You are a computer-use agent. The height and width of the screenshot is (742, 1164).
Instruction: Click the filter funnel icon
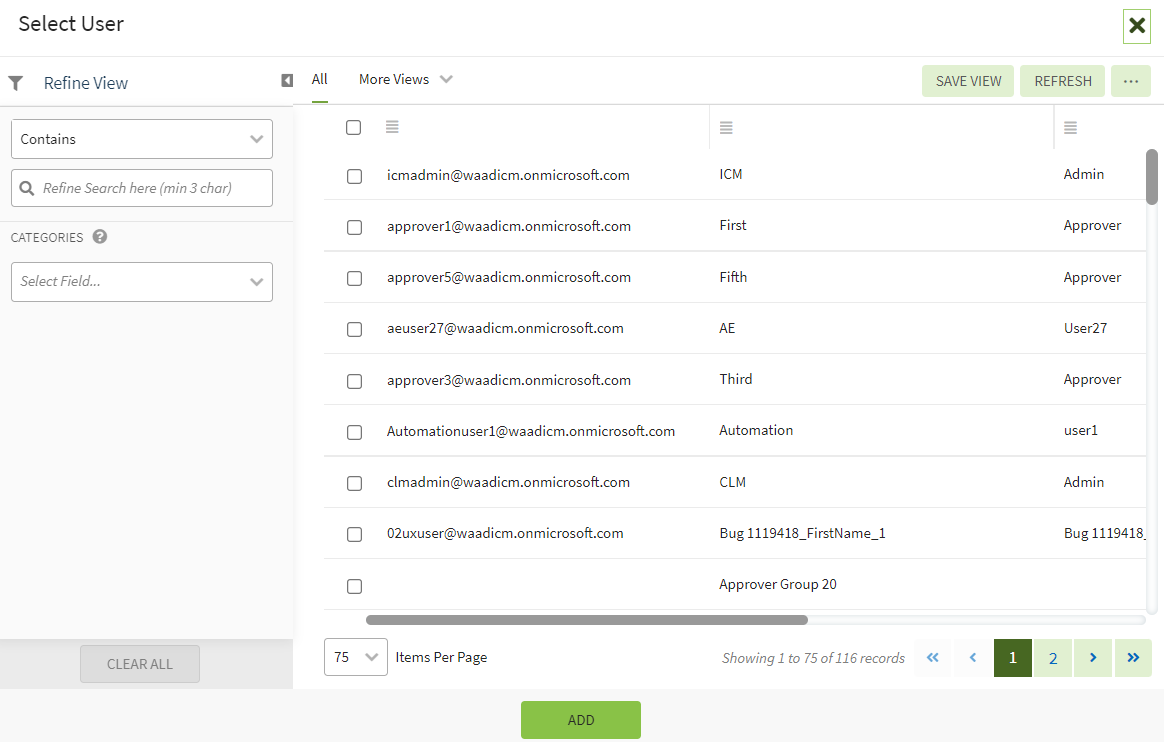[x=16, y=83]
